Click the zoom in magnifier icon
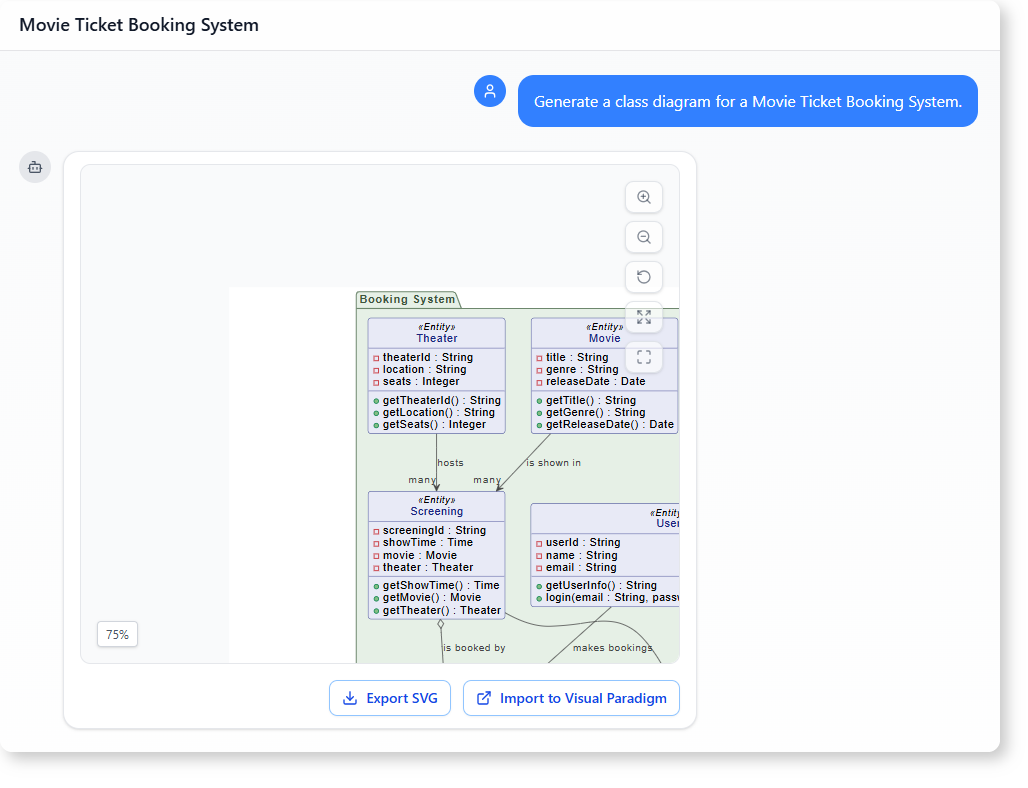 pos(644,198)
